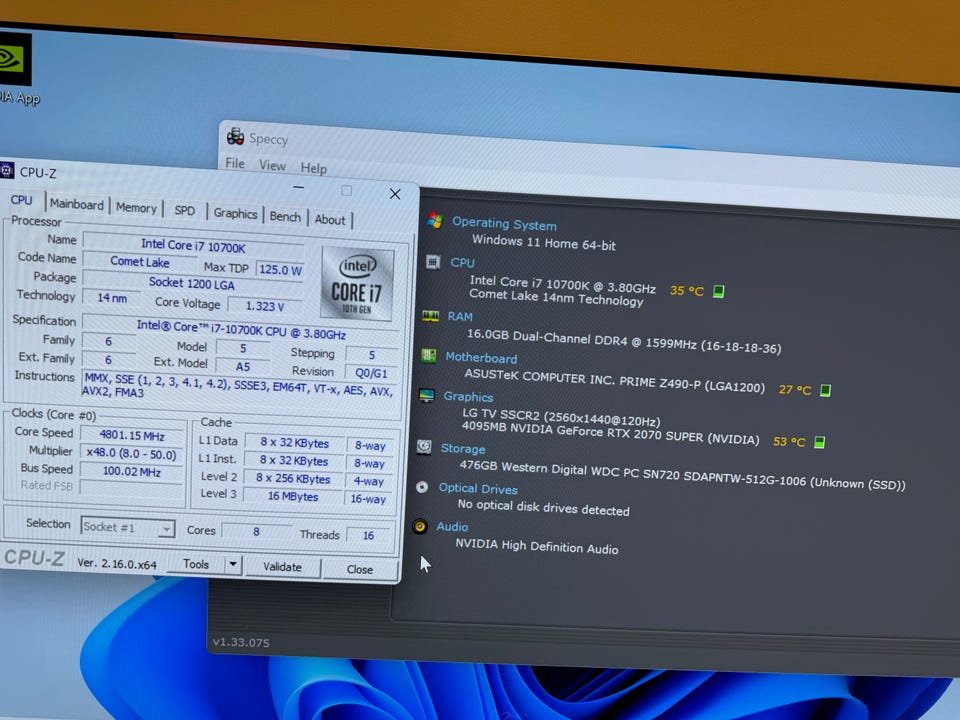Click the Threads value 16
The height and width of the screenshot is (720, 960).
(x=368, y=536)
